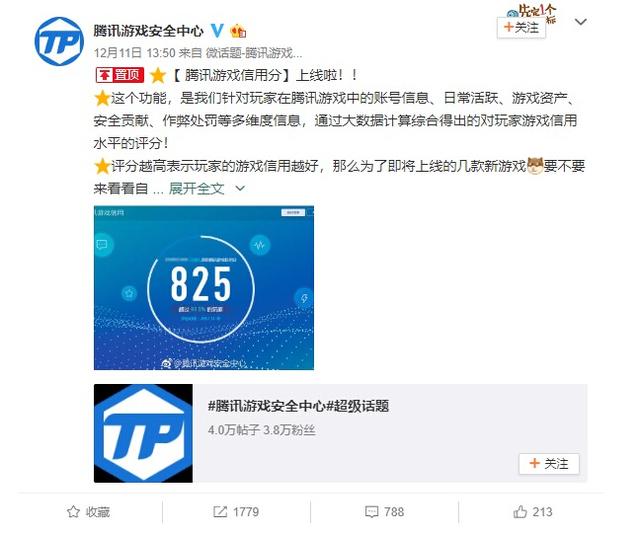Click the chevron next to 展开全文
This screenshot has height=536, width=640.
point(240,189)
